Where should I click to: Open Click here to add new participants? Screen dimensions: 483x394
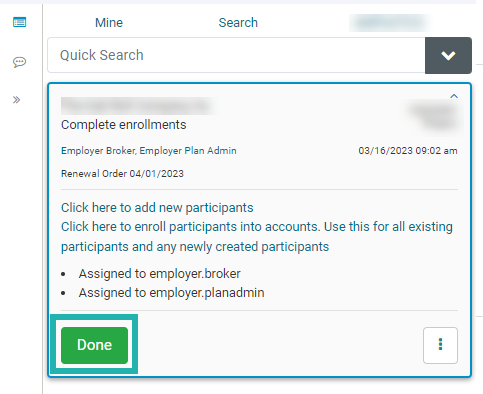pos(157,208)
